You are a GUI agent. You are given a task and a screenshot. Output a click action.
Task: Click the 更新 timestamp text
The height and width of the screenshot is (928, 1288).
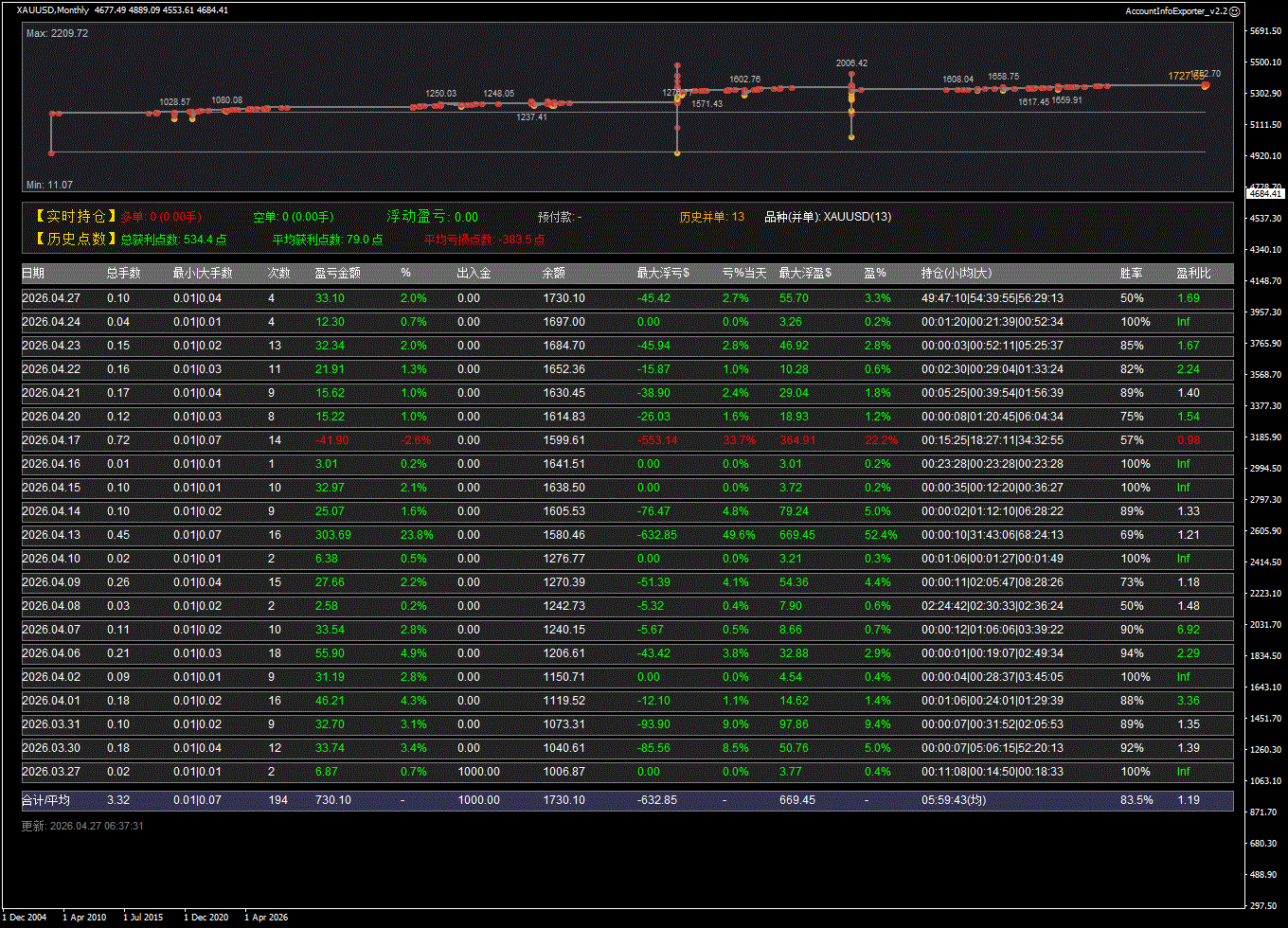(82, 826)
